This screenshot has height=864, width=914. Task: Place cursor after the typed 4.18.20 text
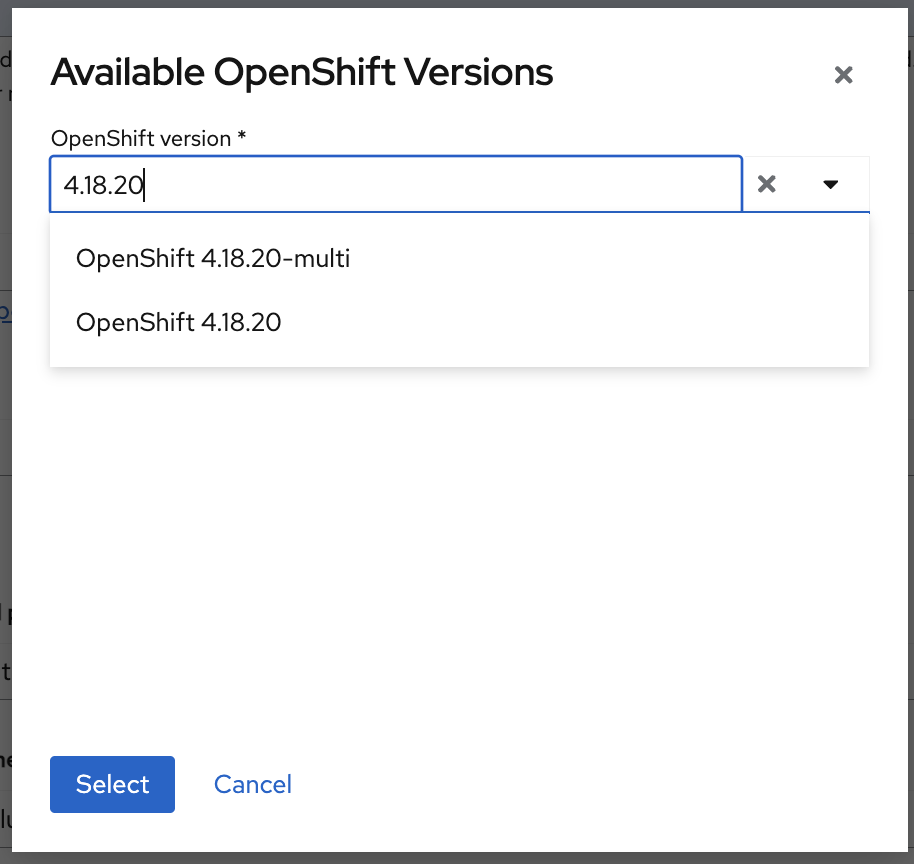[x=145, y=185]
